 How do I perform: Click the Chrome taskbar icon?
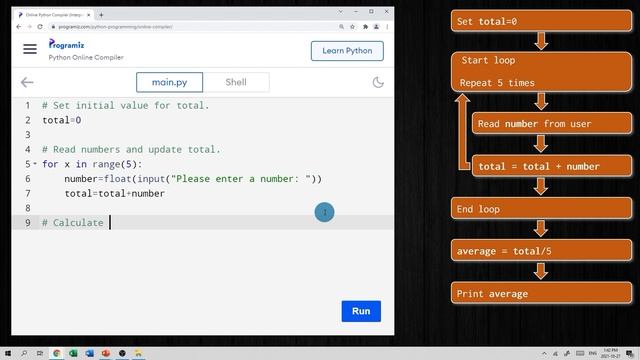57,353
